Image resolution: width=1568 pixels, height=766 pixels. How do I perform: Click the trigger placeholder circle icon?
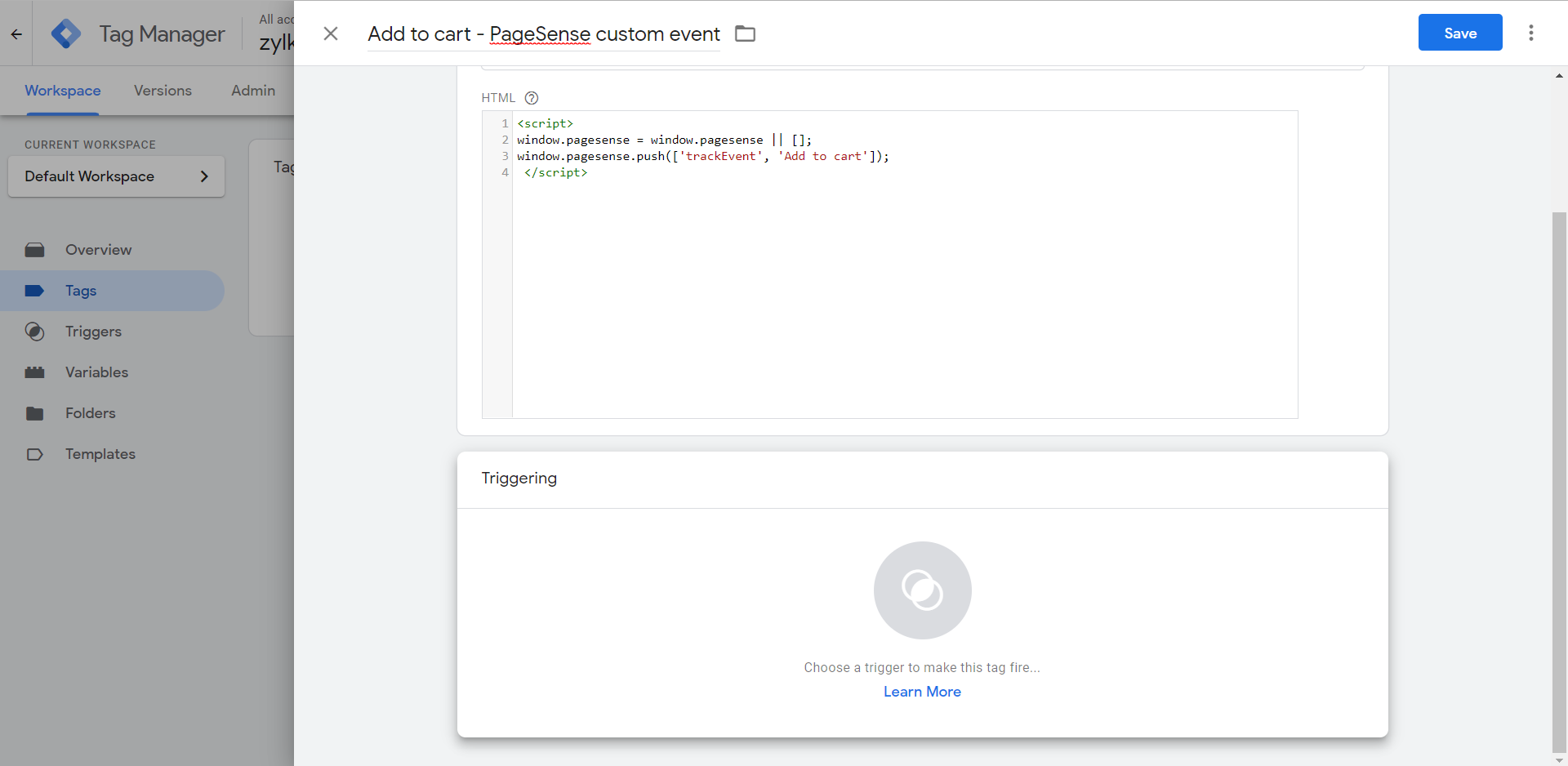(x=923, y=590)
